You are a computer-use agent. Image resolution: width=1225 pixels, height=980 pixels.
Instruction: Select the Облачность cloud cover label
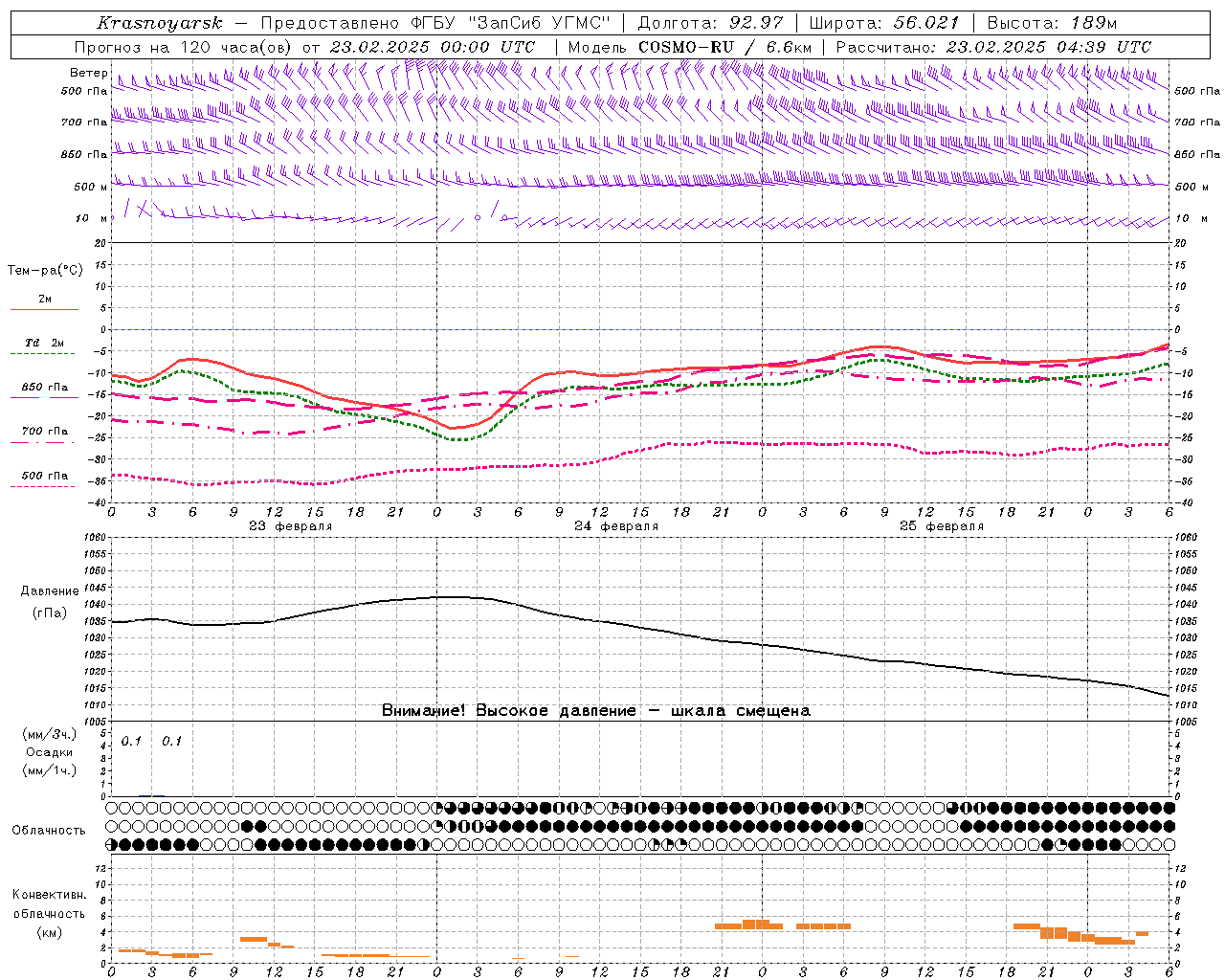click(x=49, y=831)
